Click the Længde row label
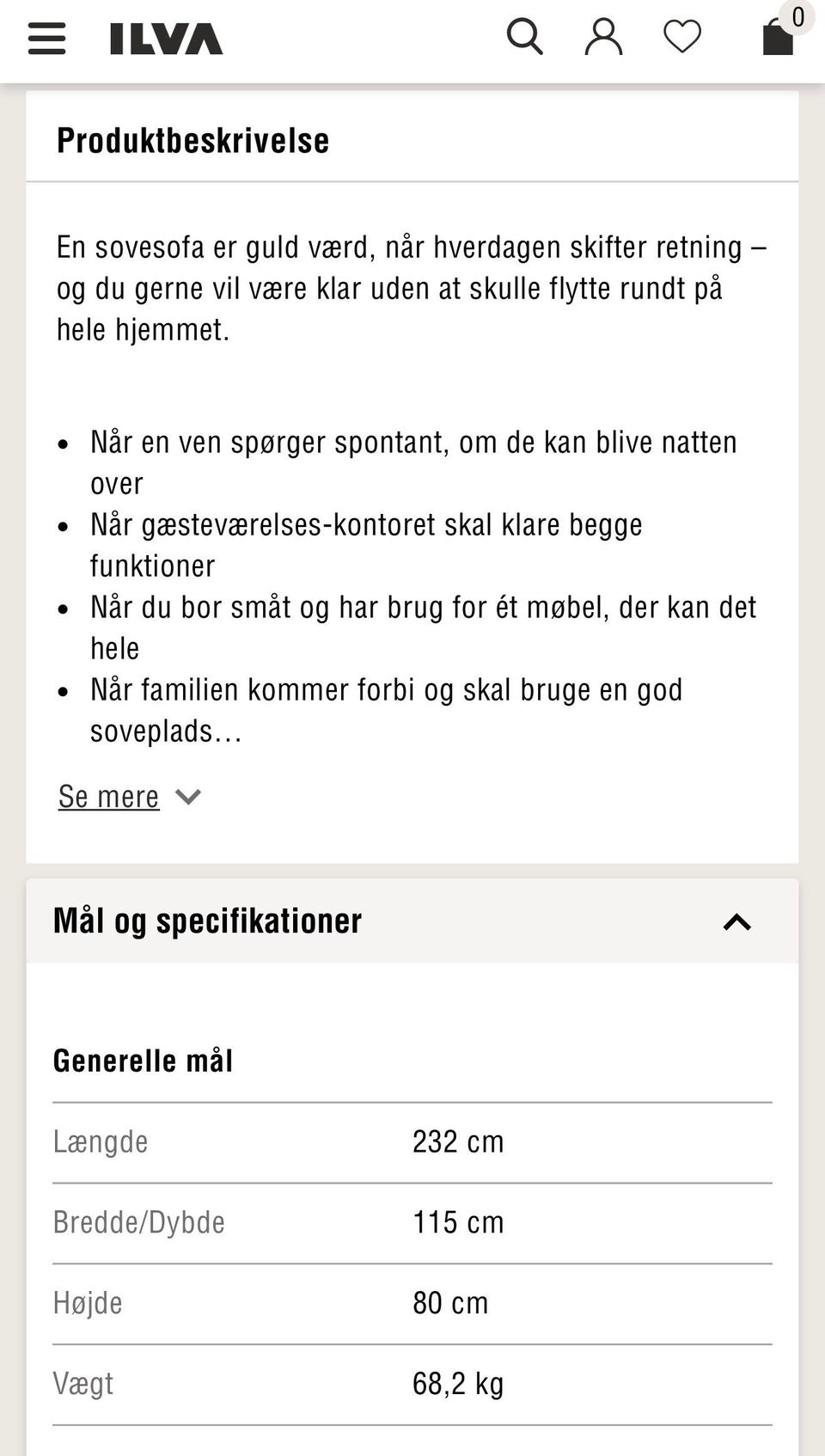 [101, 1141]
